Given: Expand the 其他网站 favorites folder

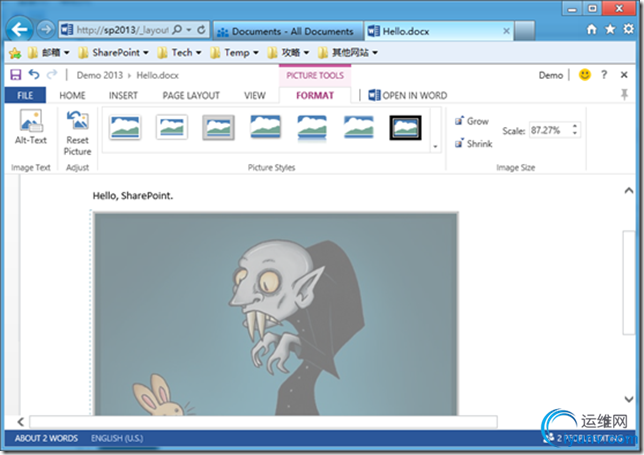Looking at the screenshot, I should (x=348, y=53).
